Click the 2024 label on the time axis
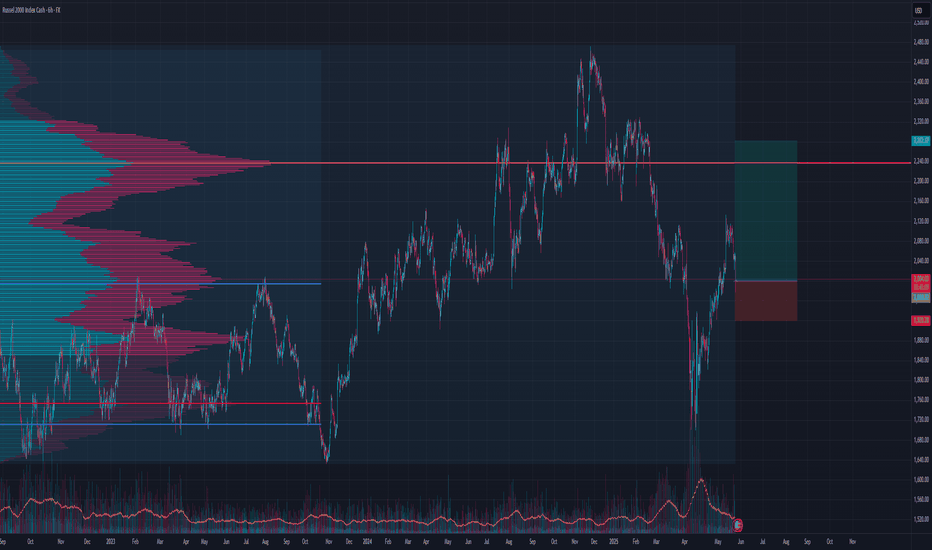932x550 pixels. [x=367, y=542]
